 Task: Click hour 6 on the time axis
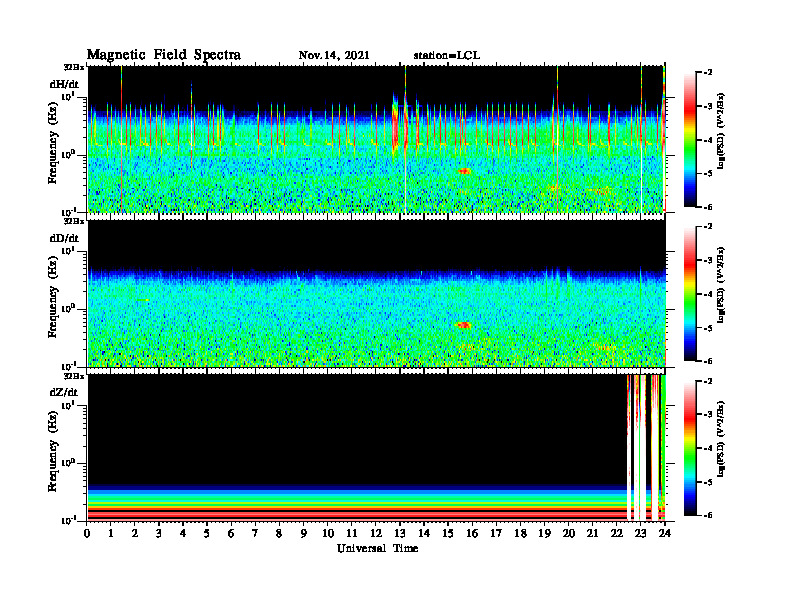(x=231, y=533)
